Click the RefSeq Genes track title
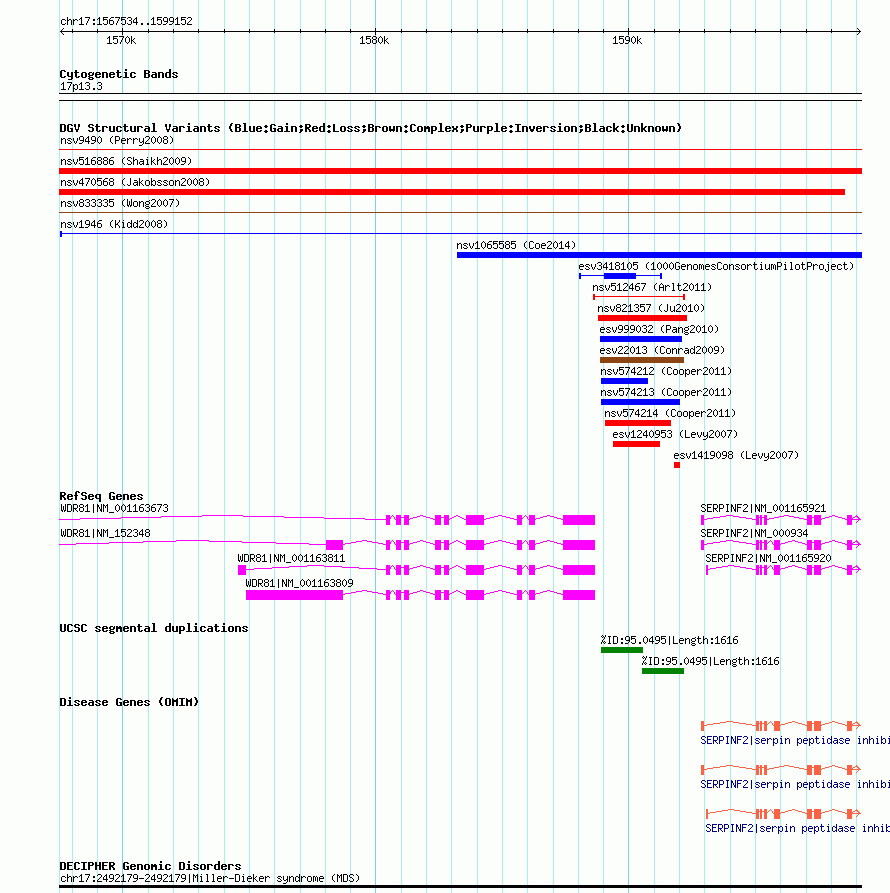This screenshot has height=893, width=890. 101,496
